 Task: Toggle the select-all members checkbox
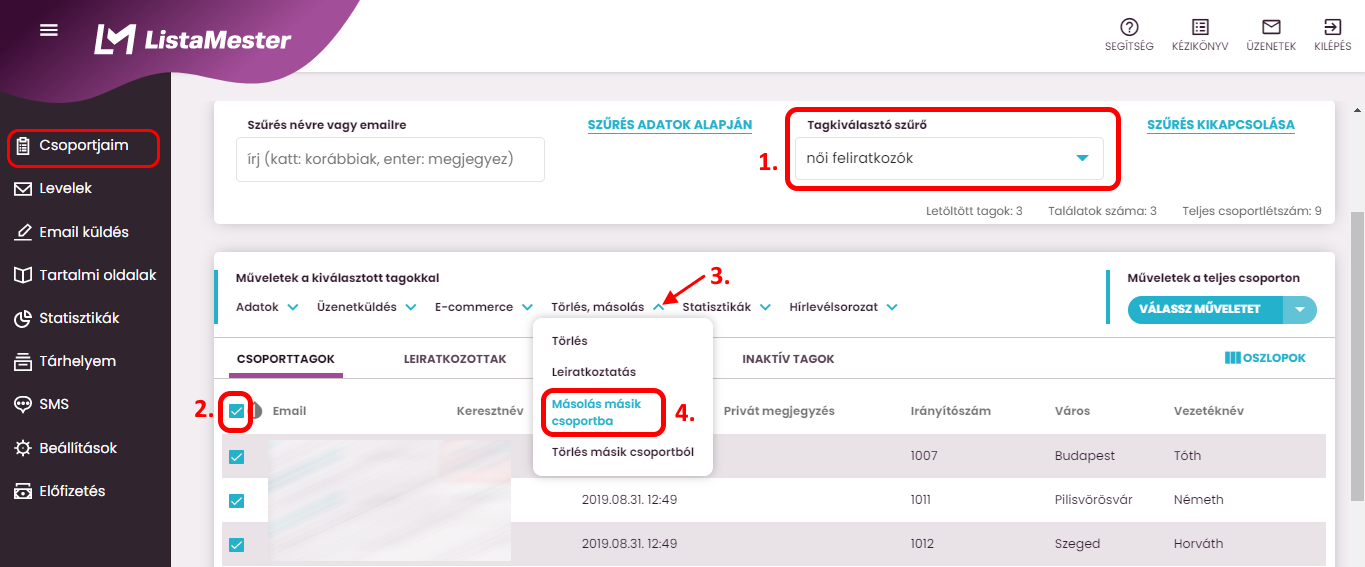click(x=236, y=410)
